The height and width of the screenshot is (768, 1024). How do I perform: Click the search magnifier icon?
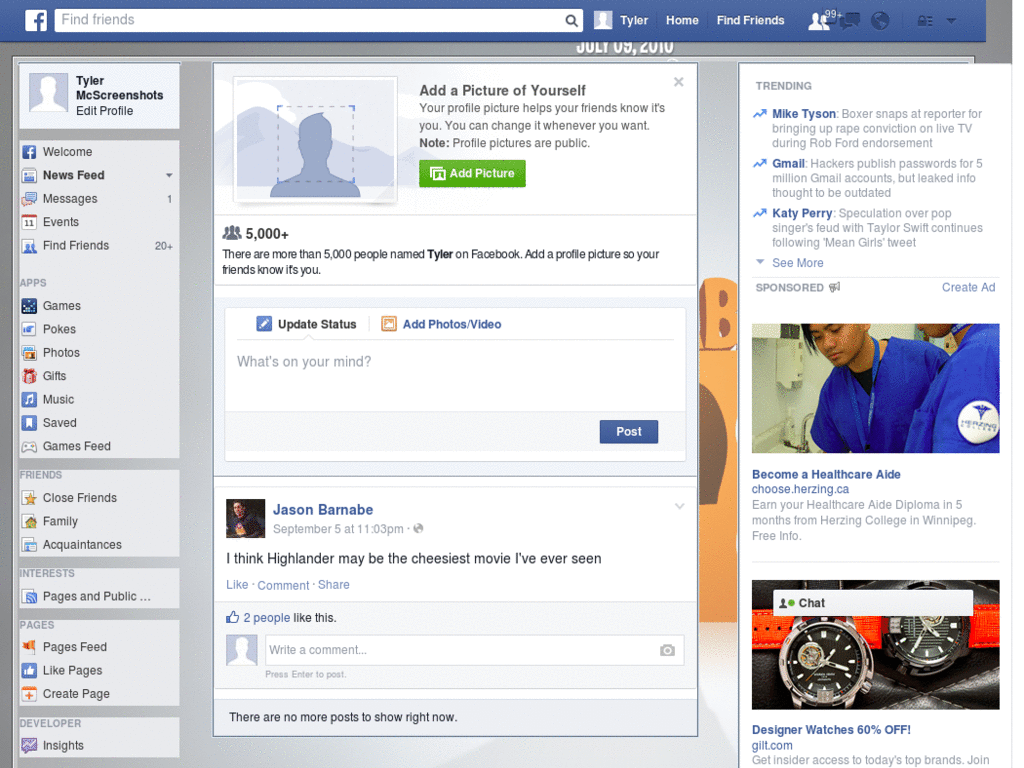click(x=571, y=20)
